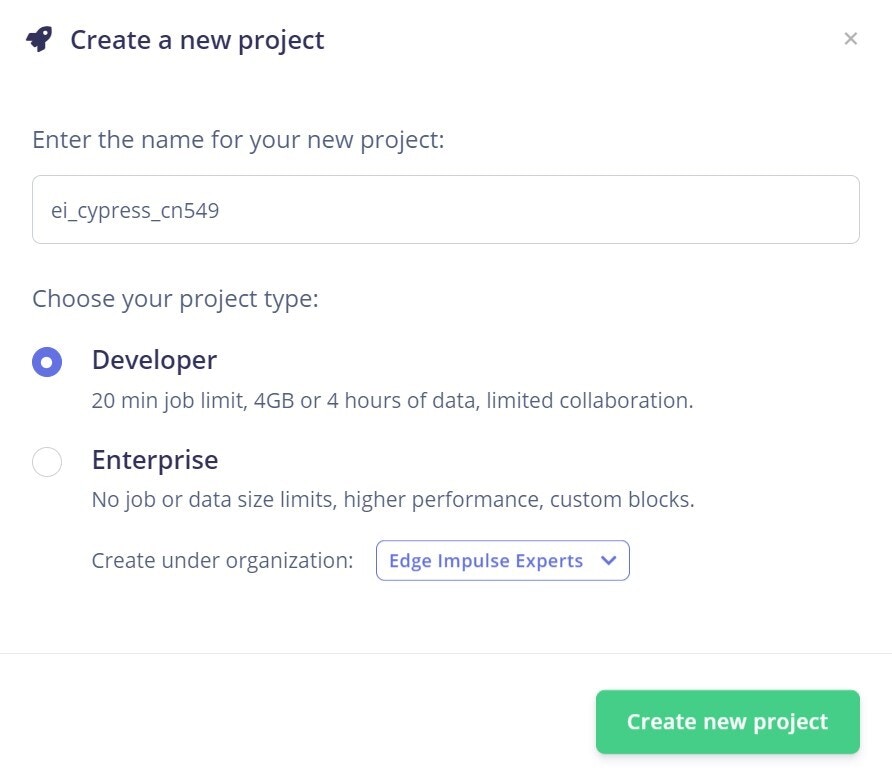Close the Create a new project dialog
Image resolution: width=892 pixels, height=783 pixels.
850,39
